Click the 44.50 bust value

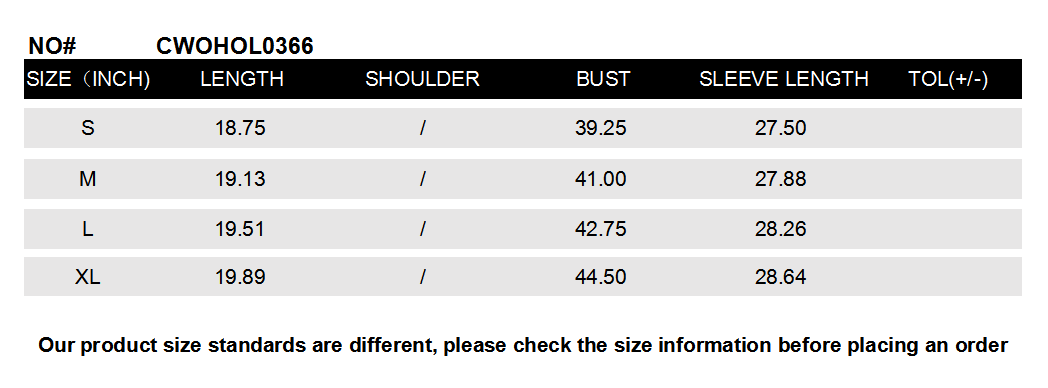coord(601,276)
